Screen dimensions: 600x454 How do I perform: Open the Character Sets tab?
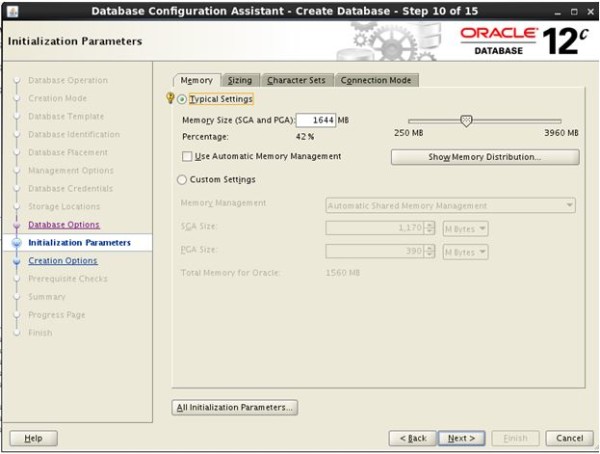pos(297,80)
